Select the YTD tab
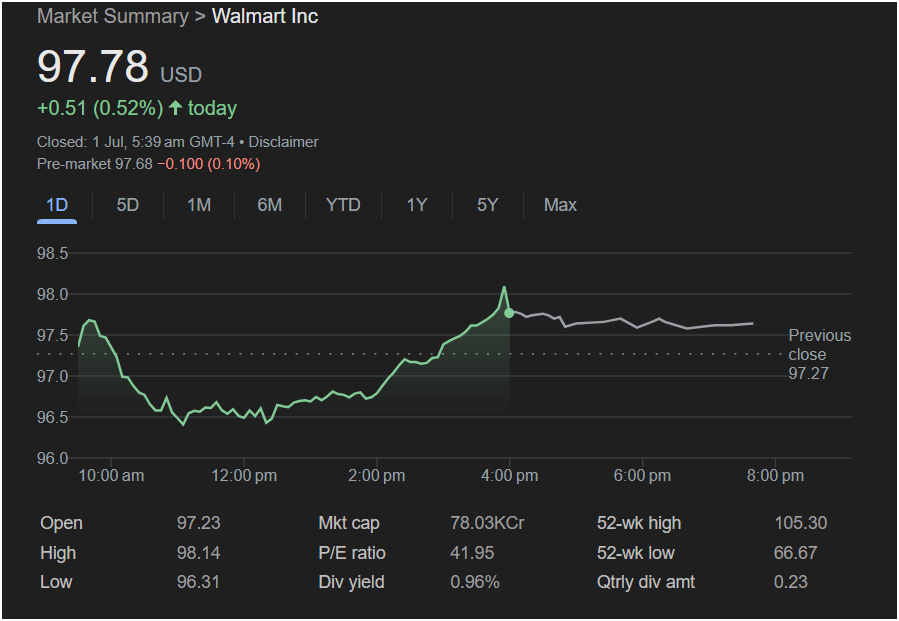The image size is (899, 621). point(343,205)
